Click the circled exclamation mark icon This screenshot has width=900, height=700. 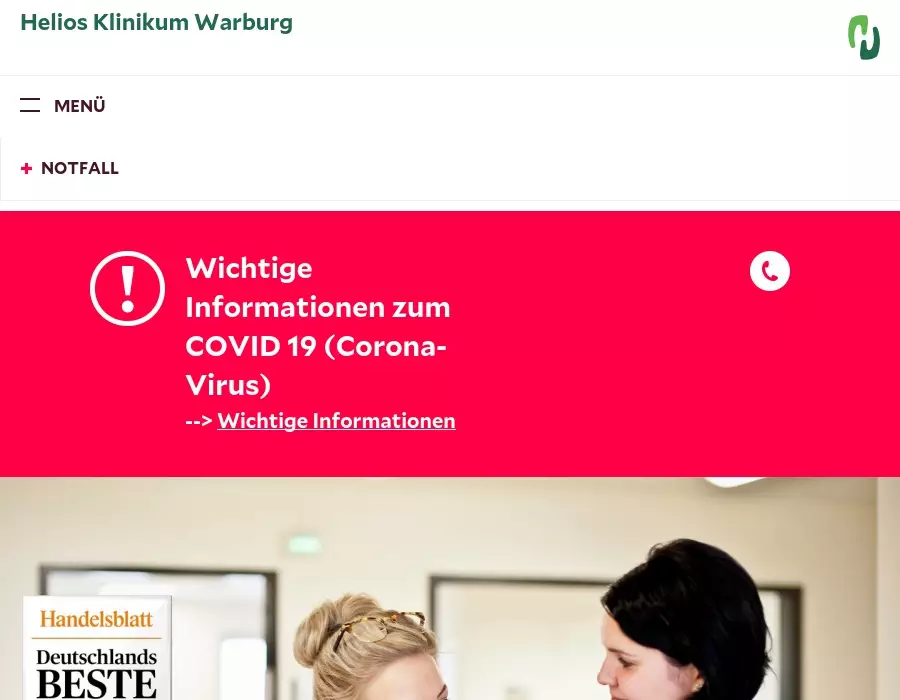coord(127,289)
